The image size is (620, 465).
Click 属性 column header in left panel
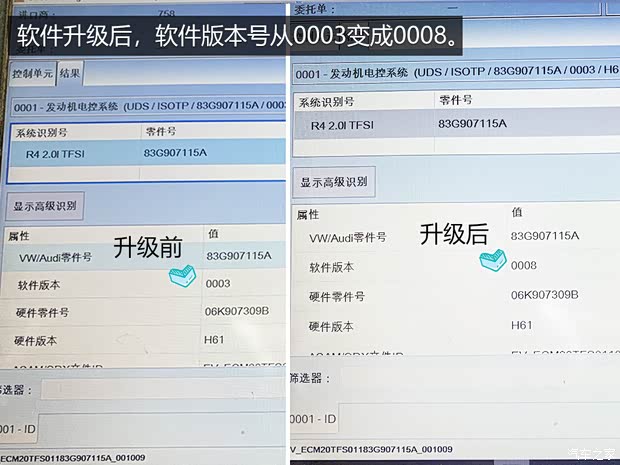pos(20,236)
